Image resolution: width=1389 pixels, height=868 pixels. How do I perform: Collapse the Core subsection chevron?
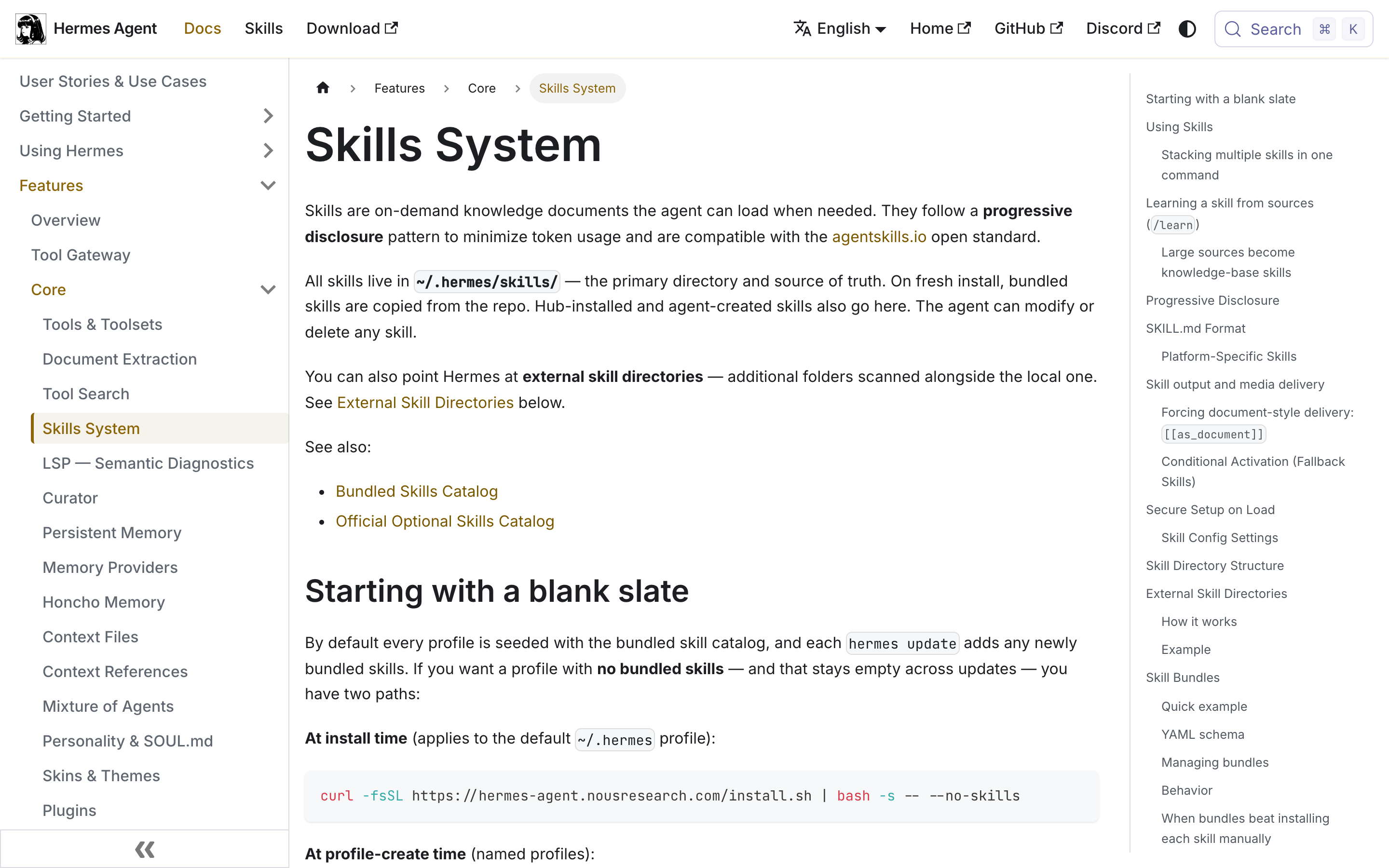[268, 289]
